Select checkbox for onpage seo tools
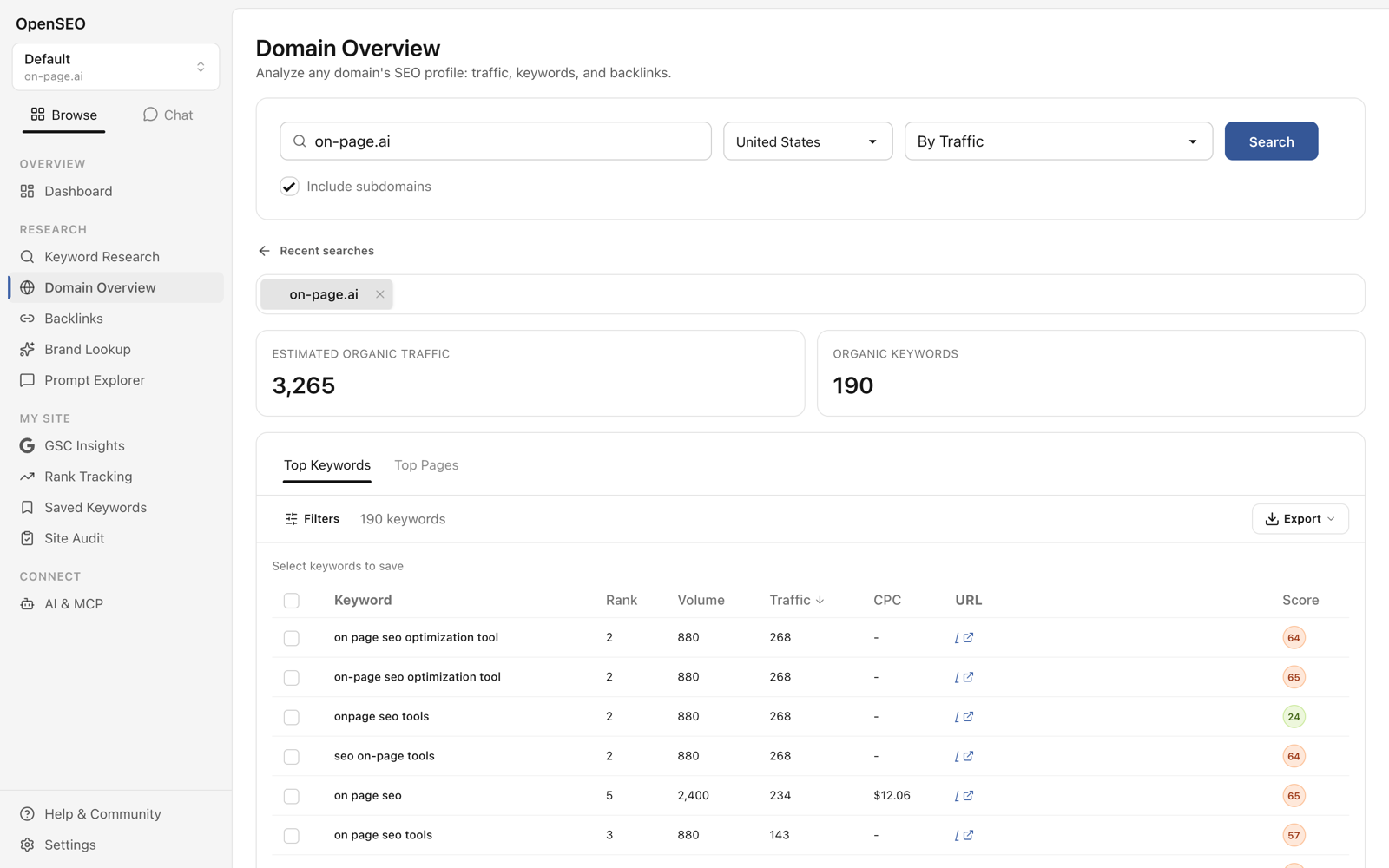Screen dimensions: 1389x868 292,717
